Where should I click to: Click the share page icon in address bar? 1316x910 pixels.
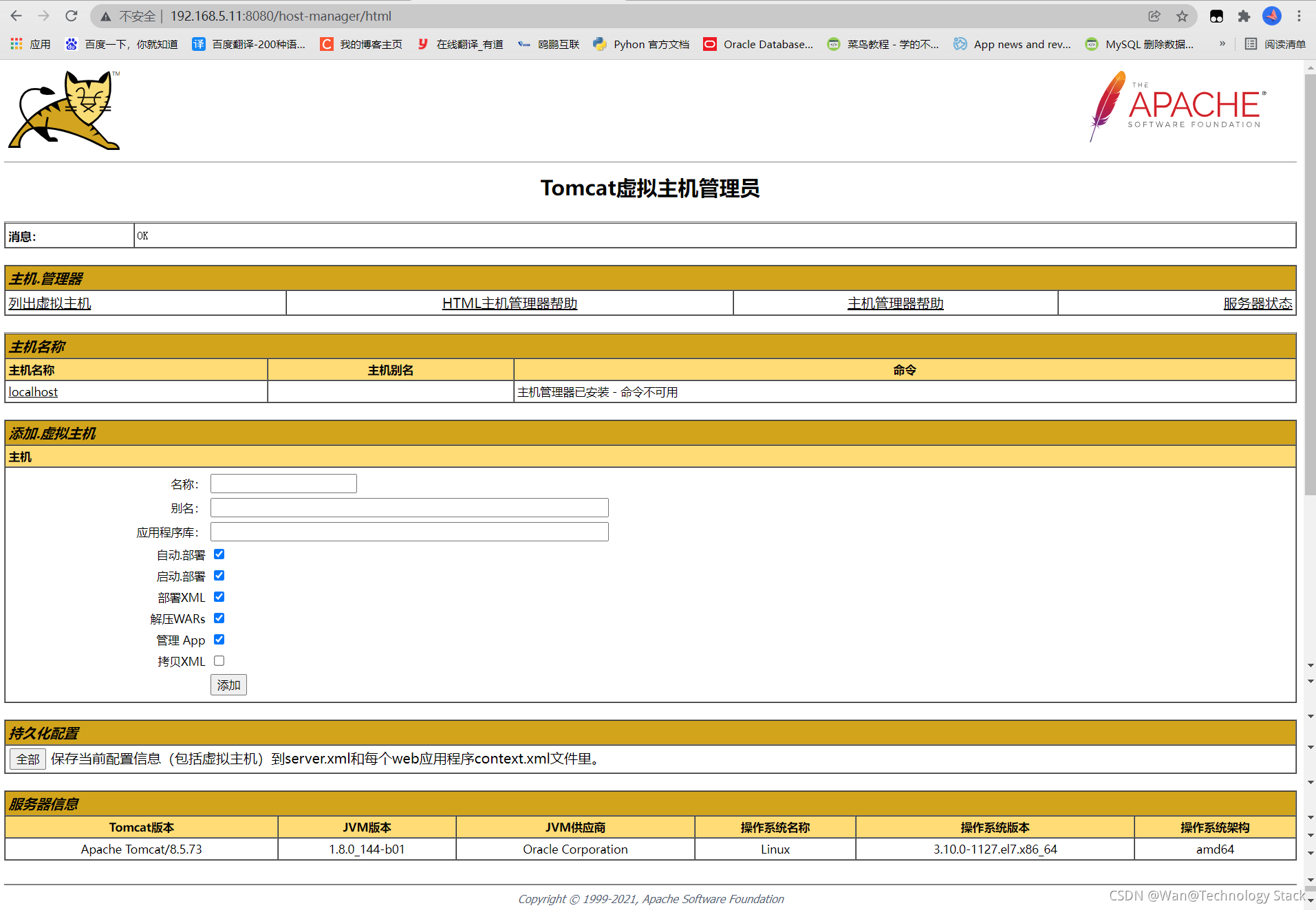click(x=1154, y=16)
